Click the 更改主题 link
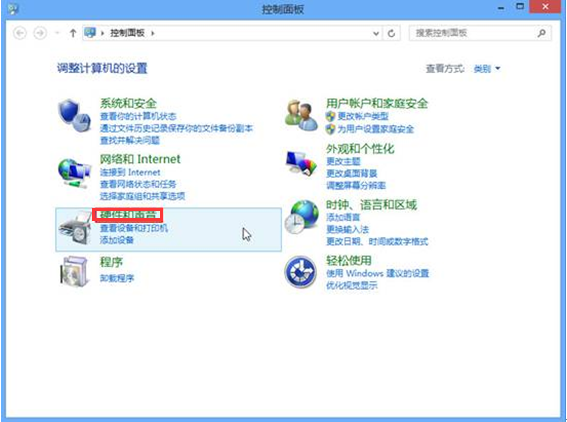 click(x=343, y=161)
